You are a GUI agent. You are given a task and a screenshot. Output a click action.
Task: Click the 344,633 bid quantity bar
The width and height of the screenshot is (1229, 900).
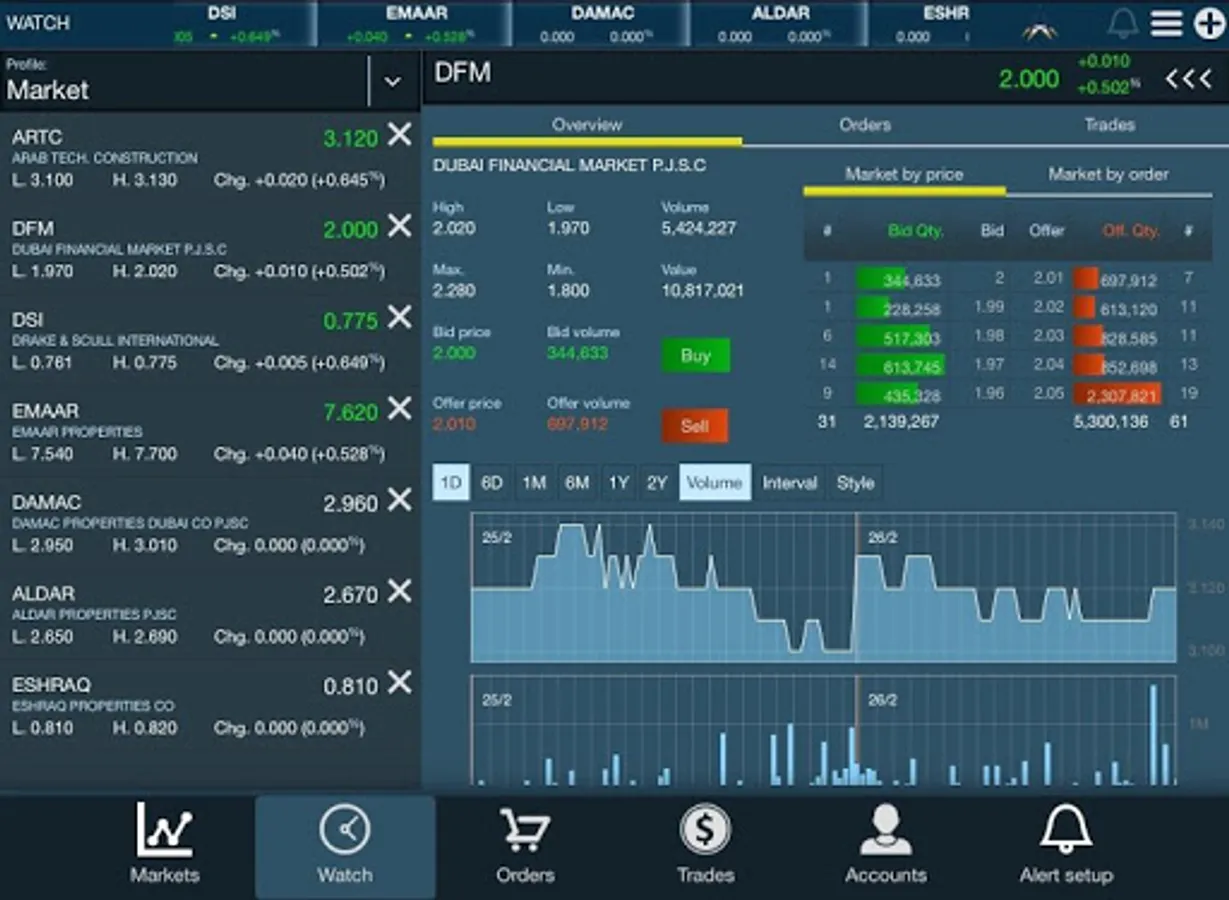click(899, 280)
